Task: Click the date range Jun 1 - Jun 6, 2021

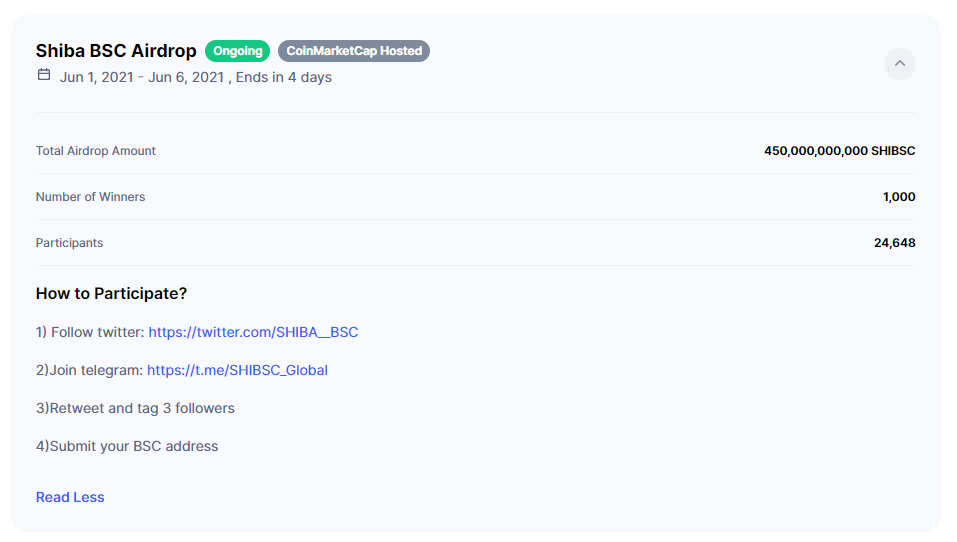Action: point(142,78)
